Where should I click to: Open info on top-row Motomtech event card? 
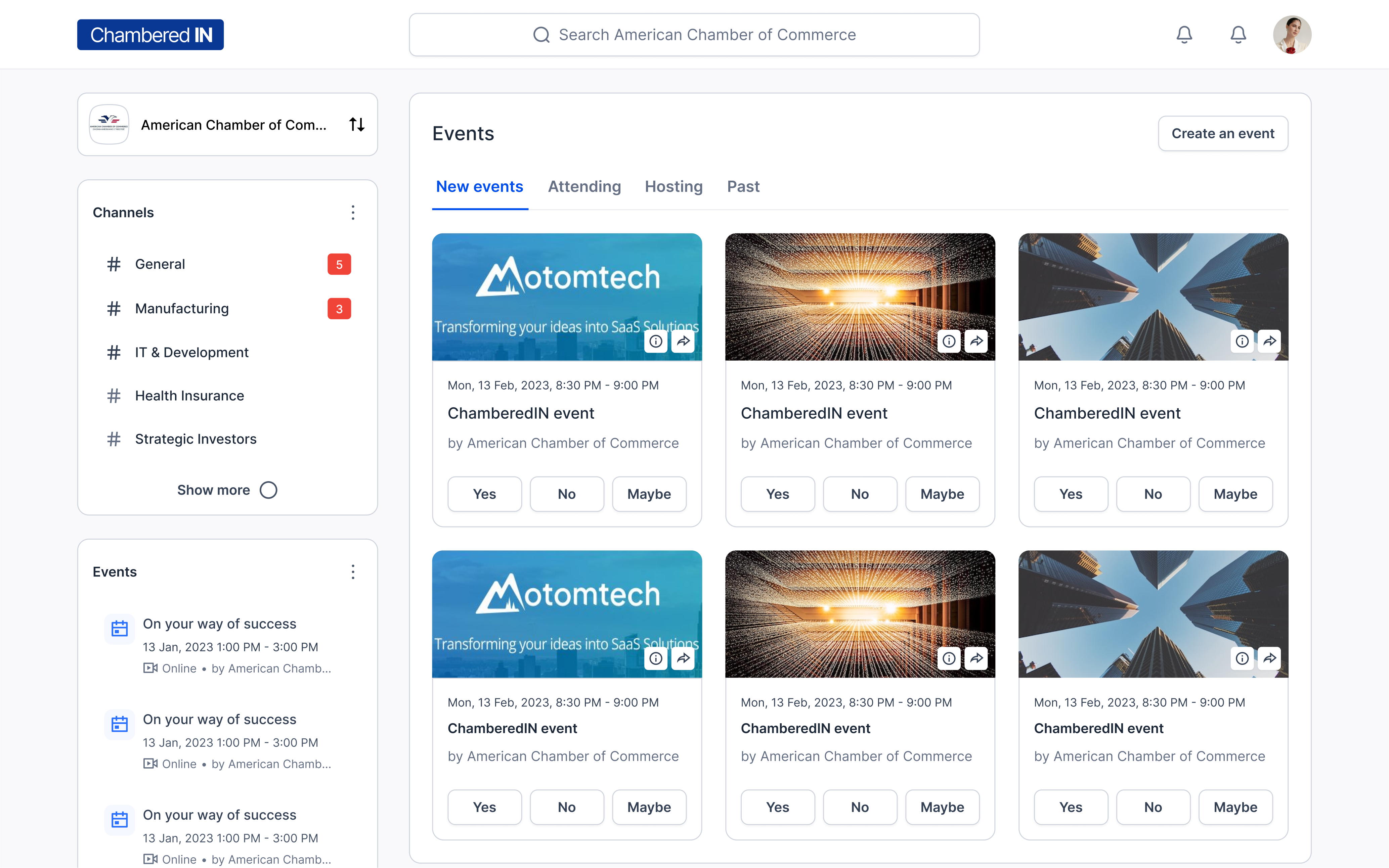coord(656,341)
